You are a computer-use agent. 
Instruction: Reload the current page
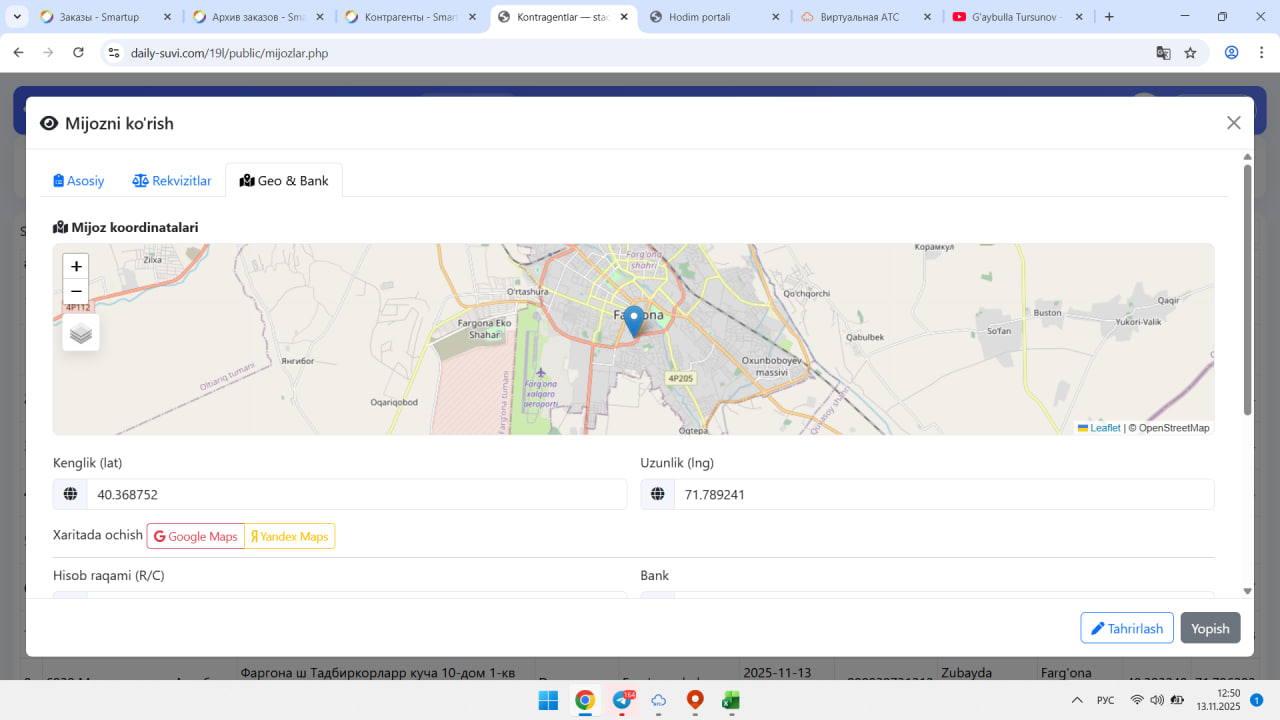[x=78, y=53]
